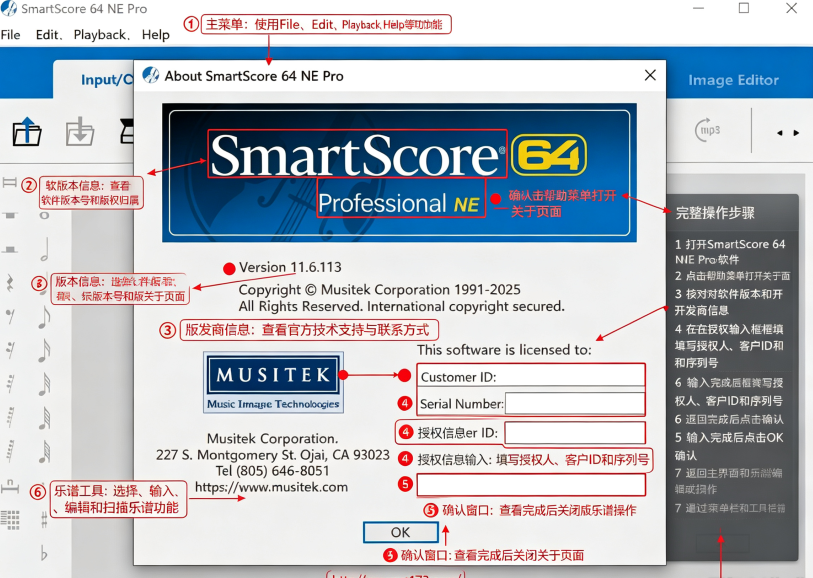Open the Edit menu

coord(47,35)
